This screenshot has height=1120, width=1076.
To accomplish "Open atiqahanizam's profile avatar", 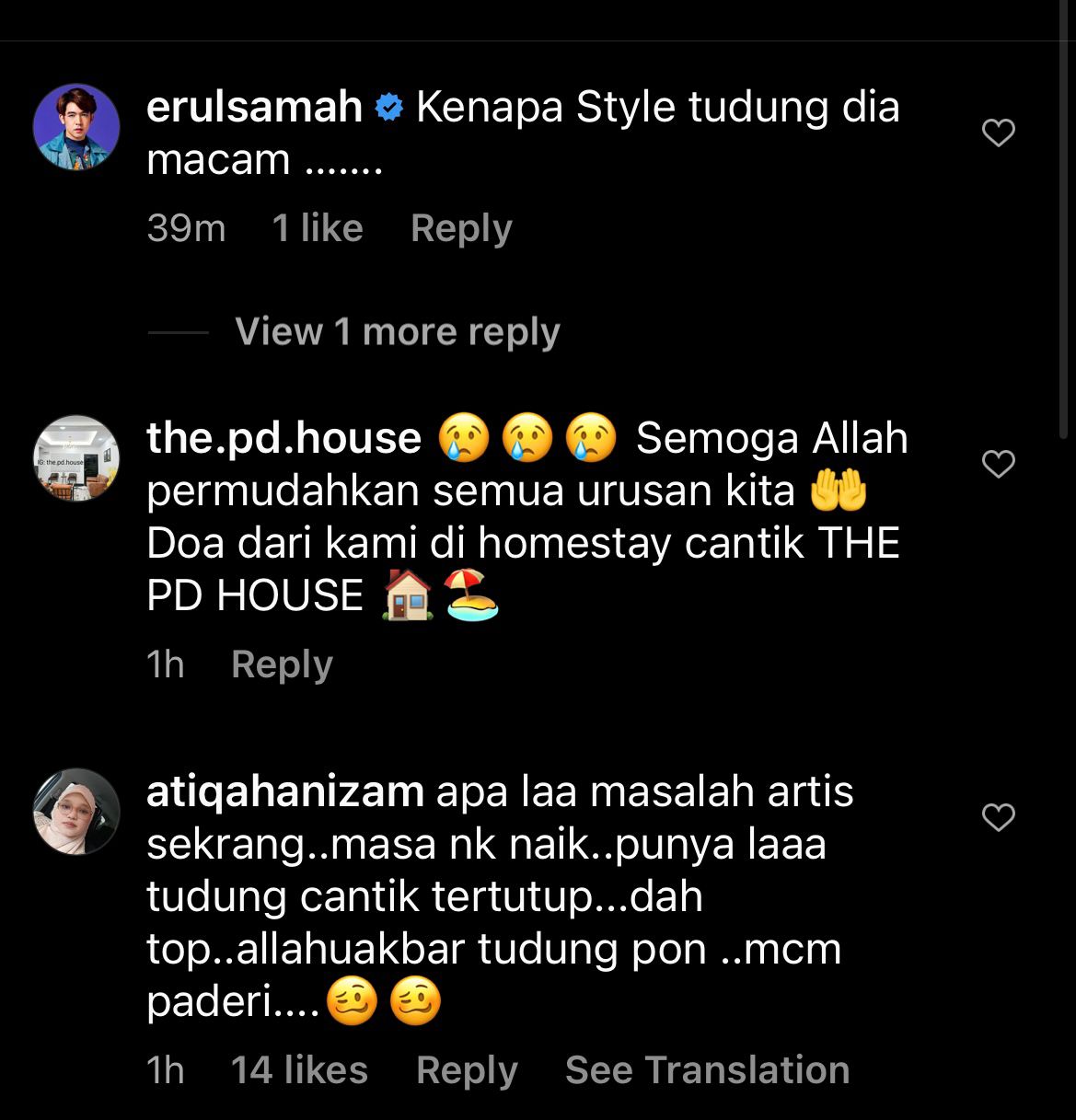I will (x=76, y=812).
